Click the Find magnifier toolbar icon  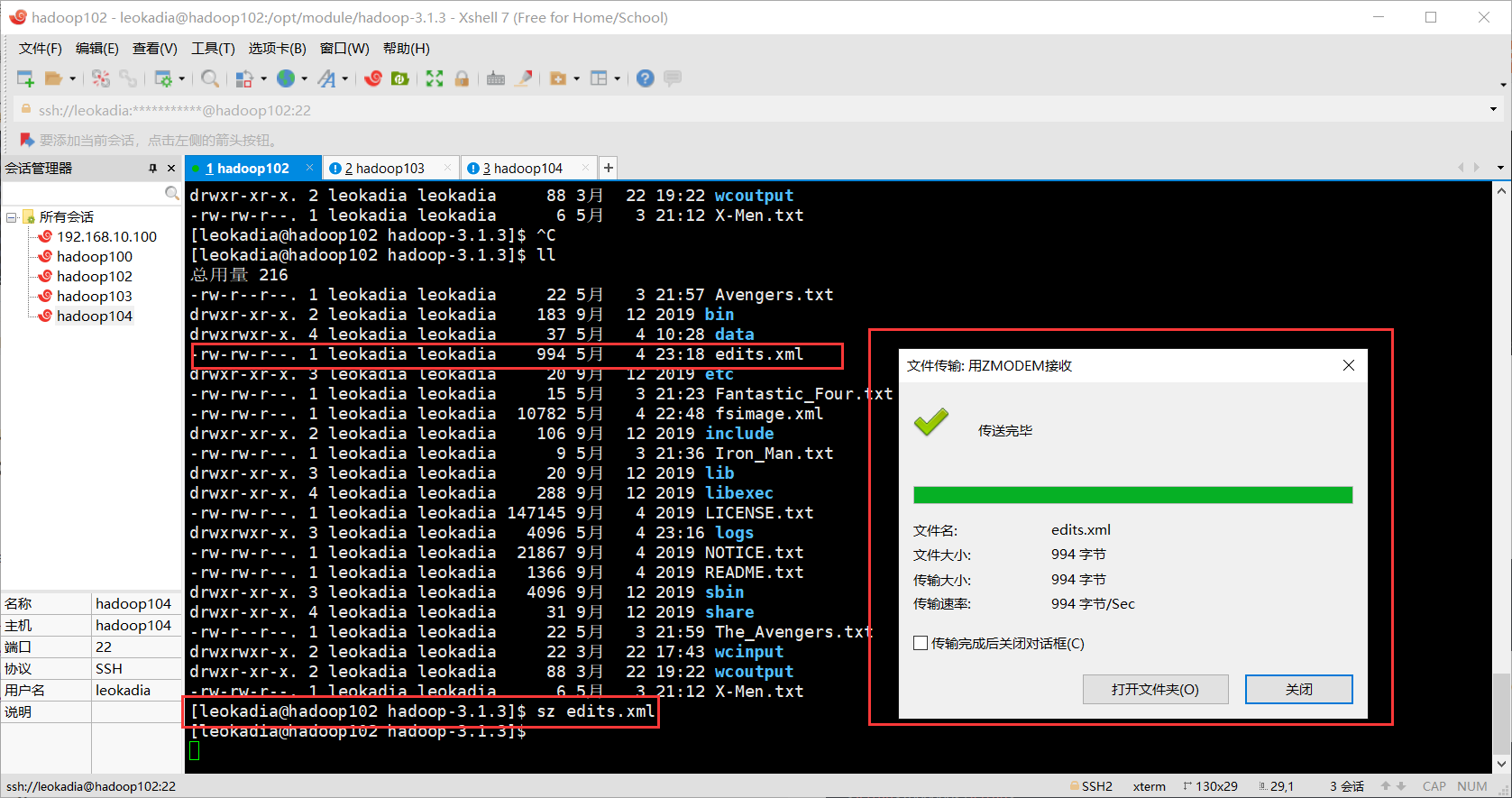click(210, 78)
